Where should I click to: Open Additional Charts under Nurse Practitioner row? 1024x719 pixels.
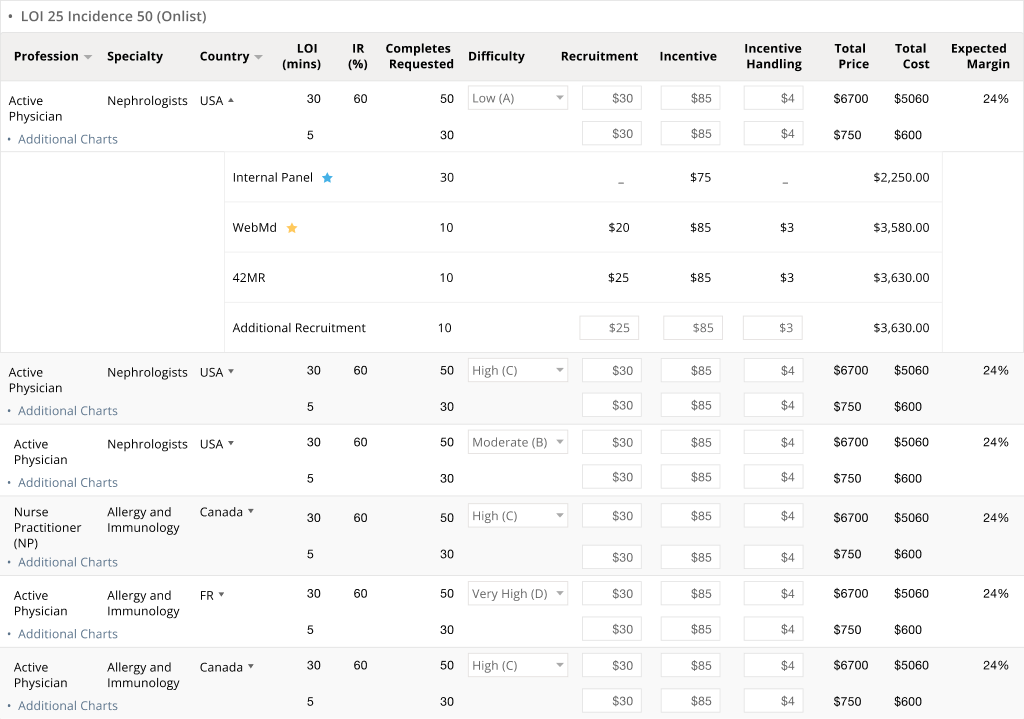click(x=68, y=562)
